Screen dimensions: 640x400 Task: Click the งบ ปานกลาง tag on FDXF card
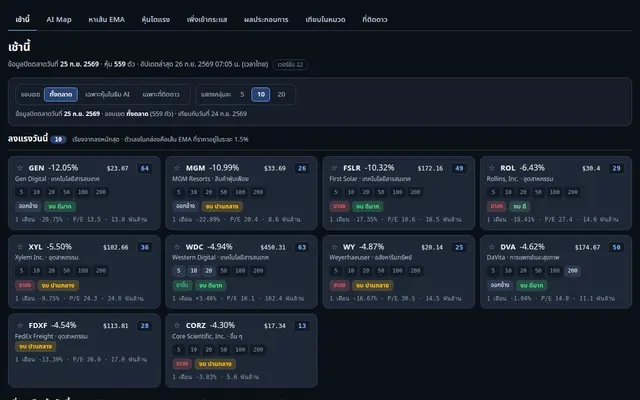tap(36, 347)
